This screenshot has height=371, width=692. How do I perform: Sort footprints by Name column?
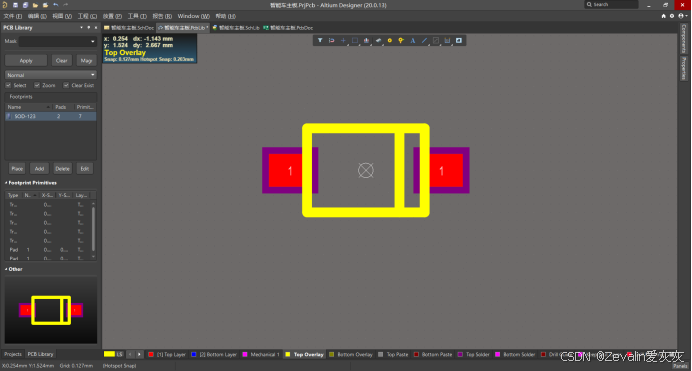[x=28, y=107]
